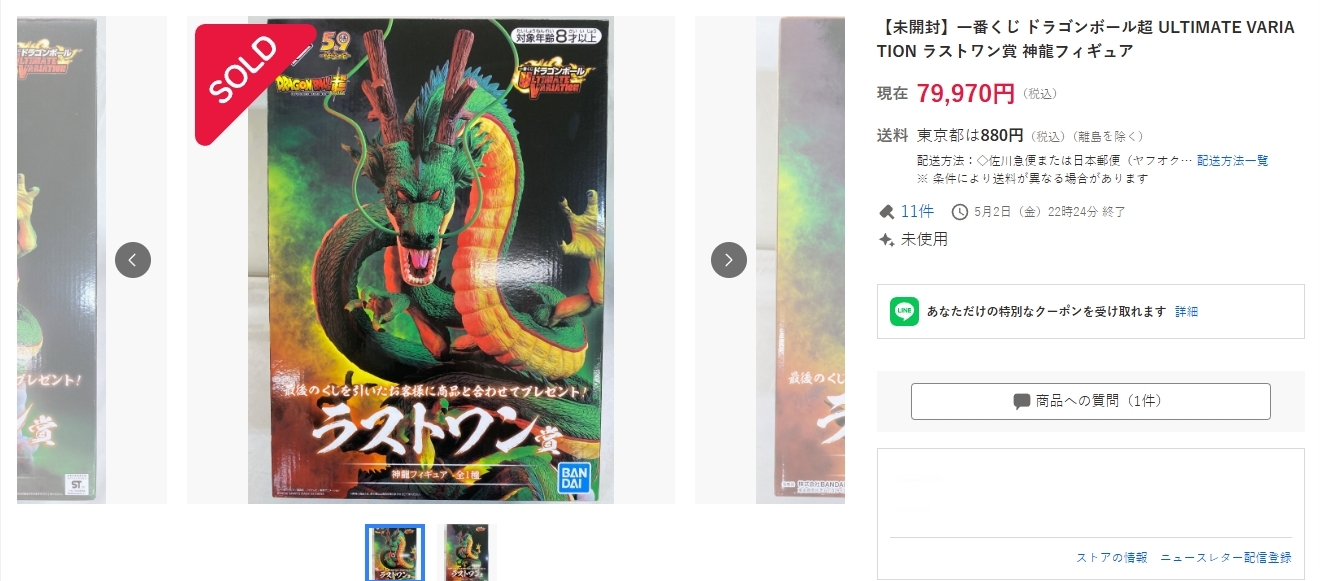Advance to next product image arrow
Viewport: 1320px width, 581px height.
coord(729,260)
